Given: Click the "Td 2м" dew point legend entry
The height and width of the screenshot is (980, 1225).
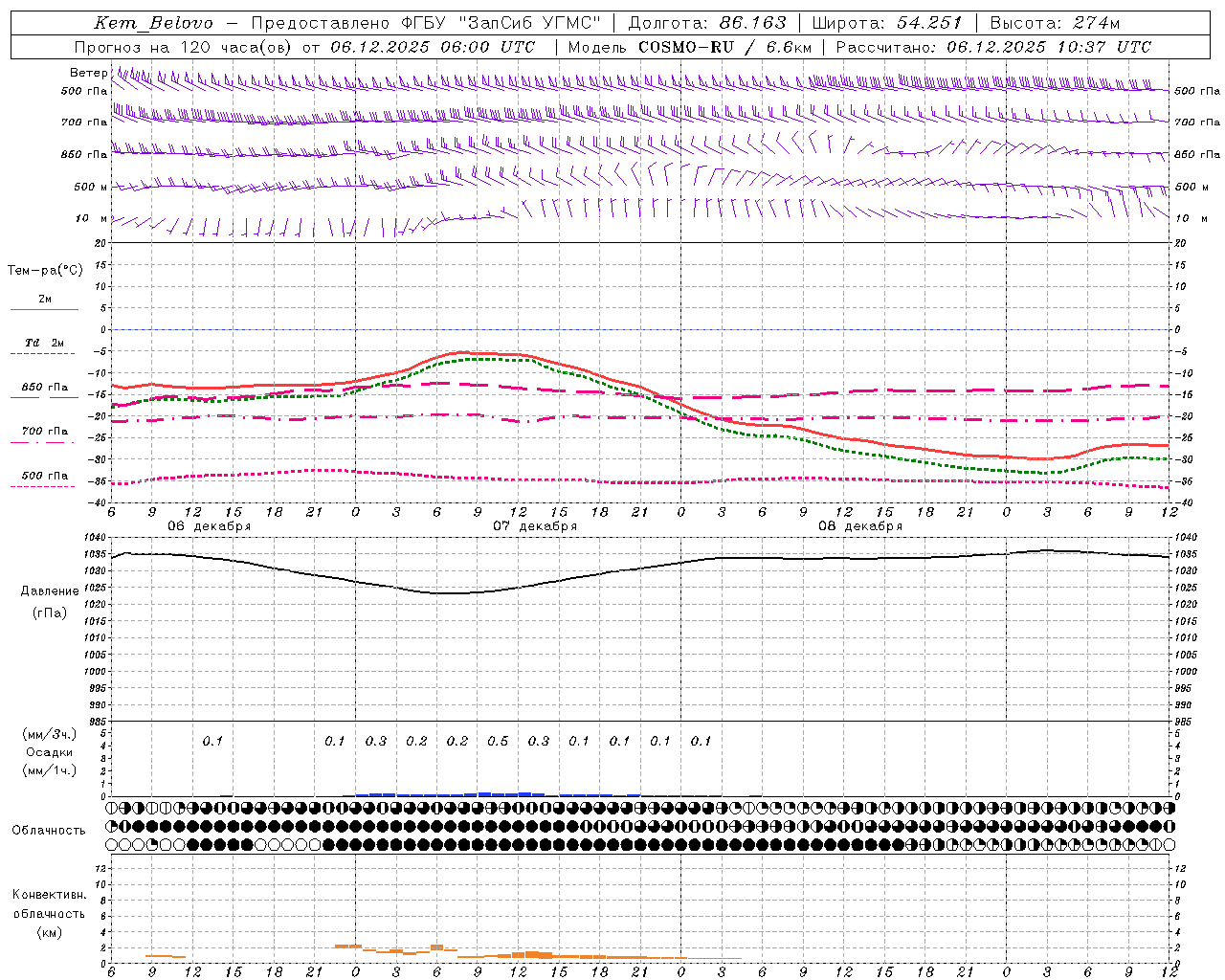Looking at the screenshot, I should (44, 343).
